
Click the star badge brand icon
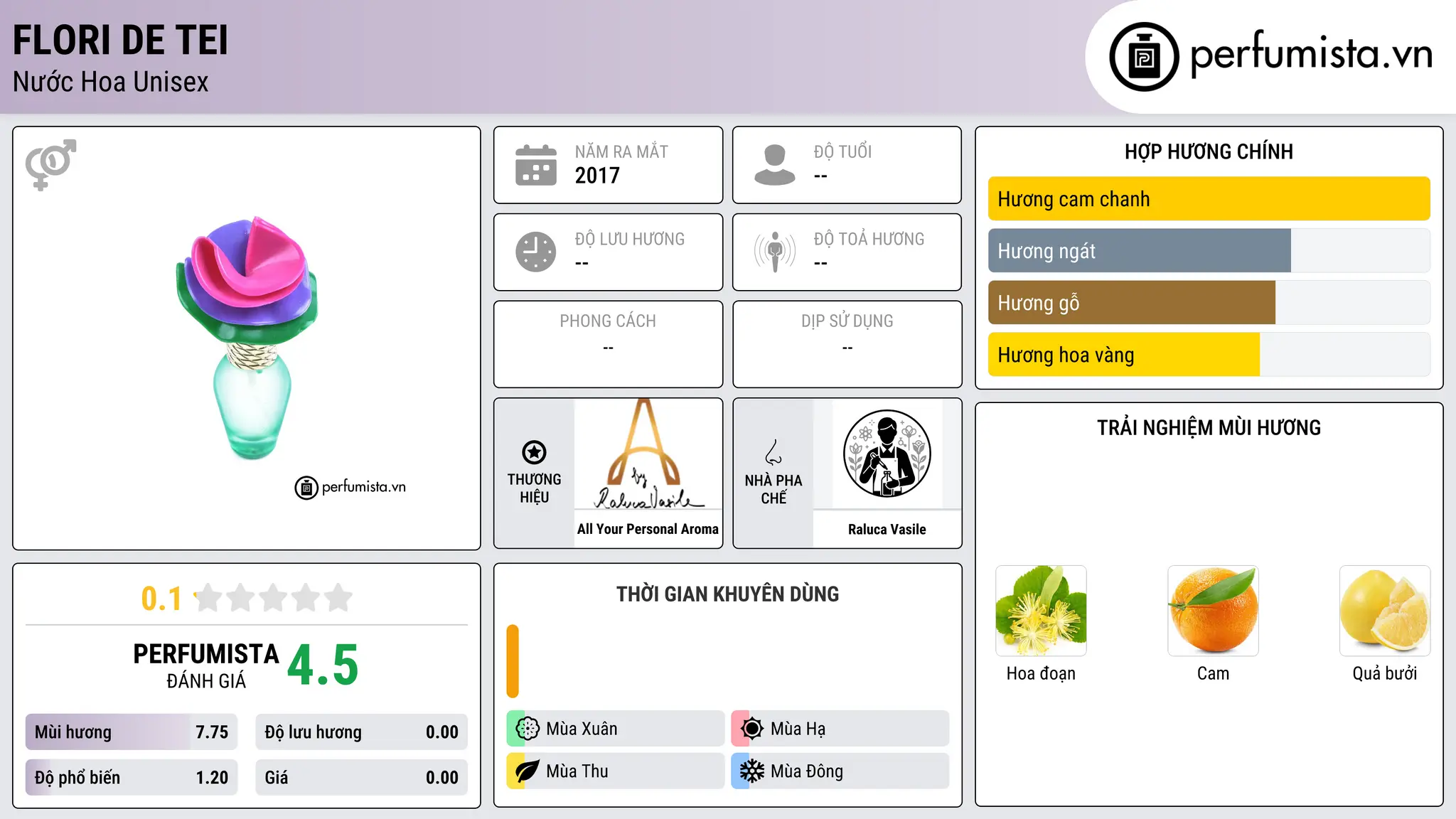point(534,452)
